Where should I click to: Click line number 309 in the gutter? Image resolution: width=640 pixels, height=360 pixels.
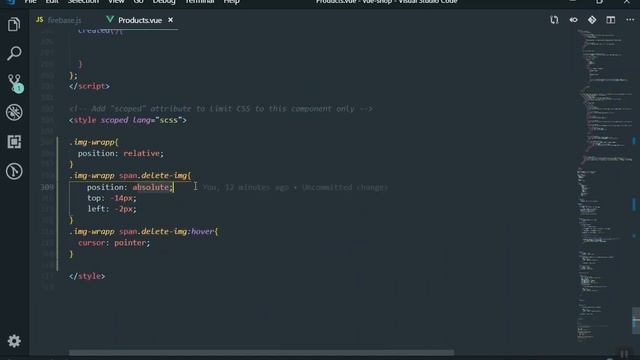[47, 187]
